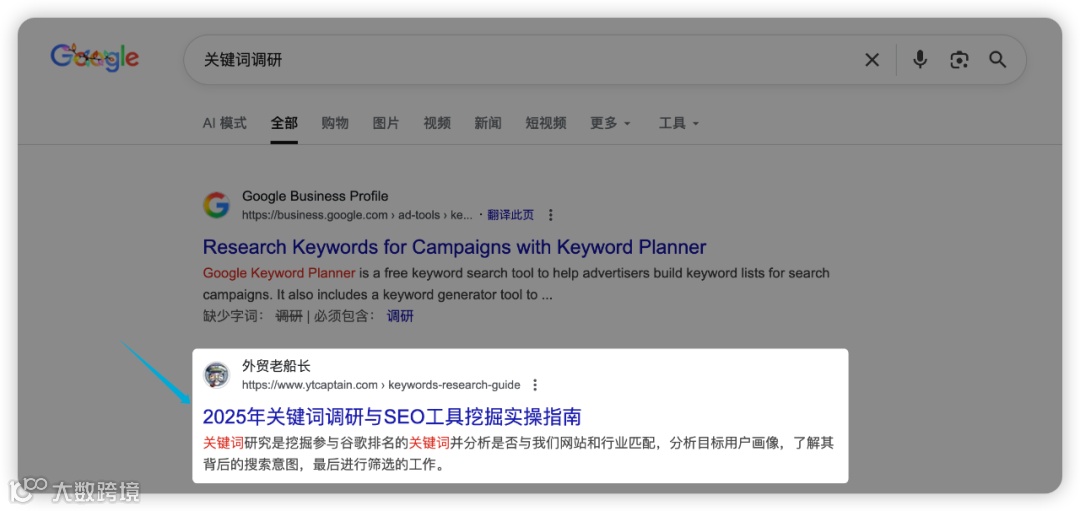Image resolution: width=1080 pixels, height=511 pixels.
Task: Go to the 短视频 tab
Action: point(546,123)
